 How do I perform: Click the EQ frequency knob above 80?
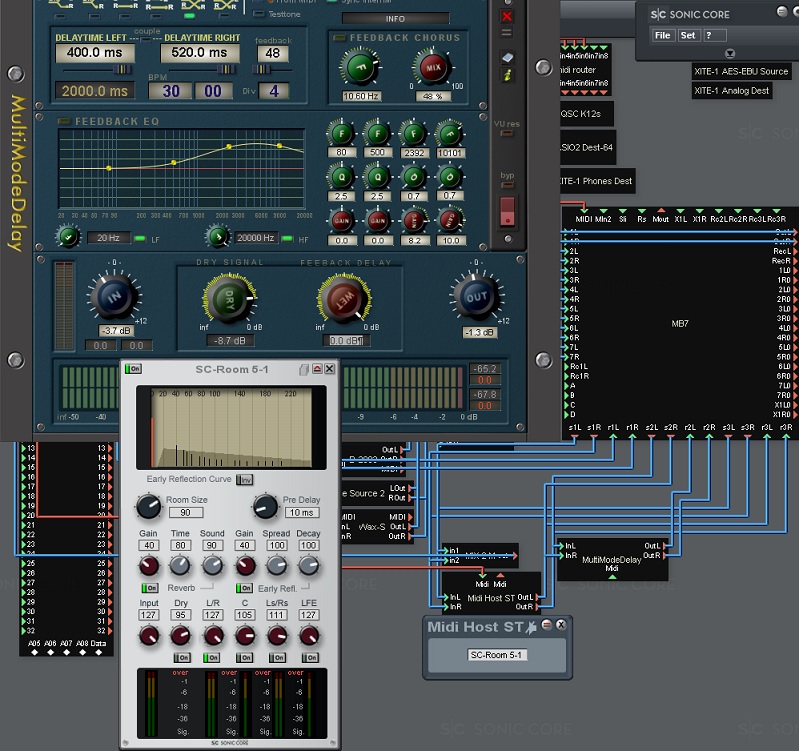341,133
